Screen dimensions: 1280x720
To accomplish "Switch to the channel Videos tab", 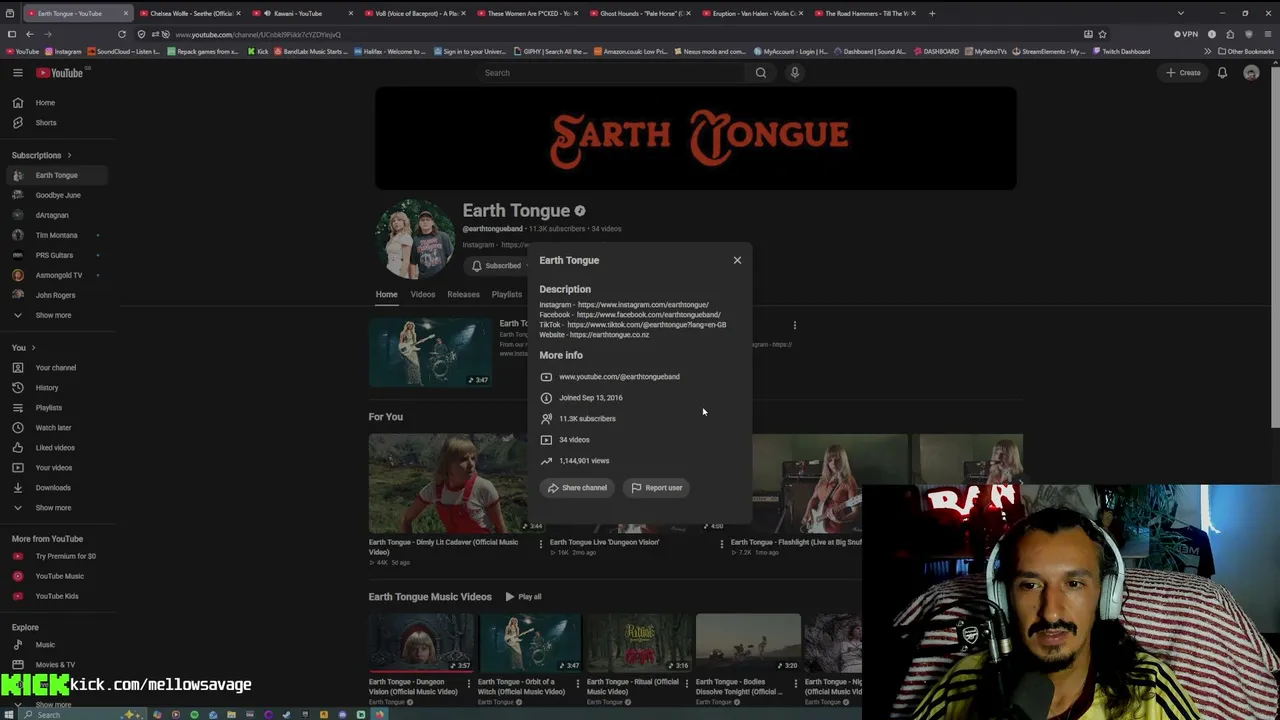I will click(x=423, y=295).
